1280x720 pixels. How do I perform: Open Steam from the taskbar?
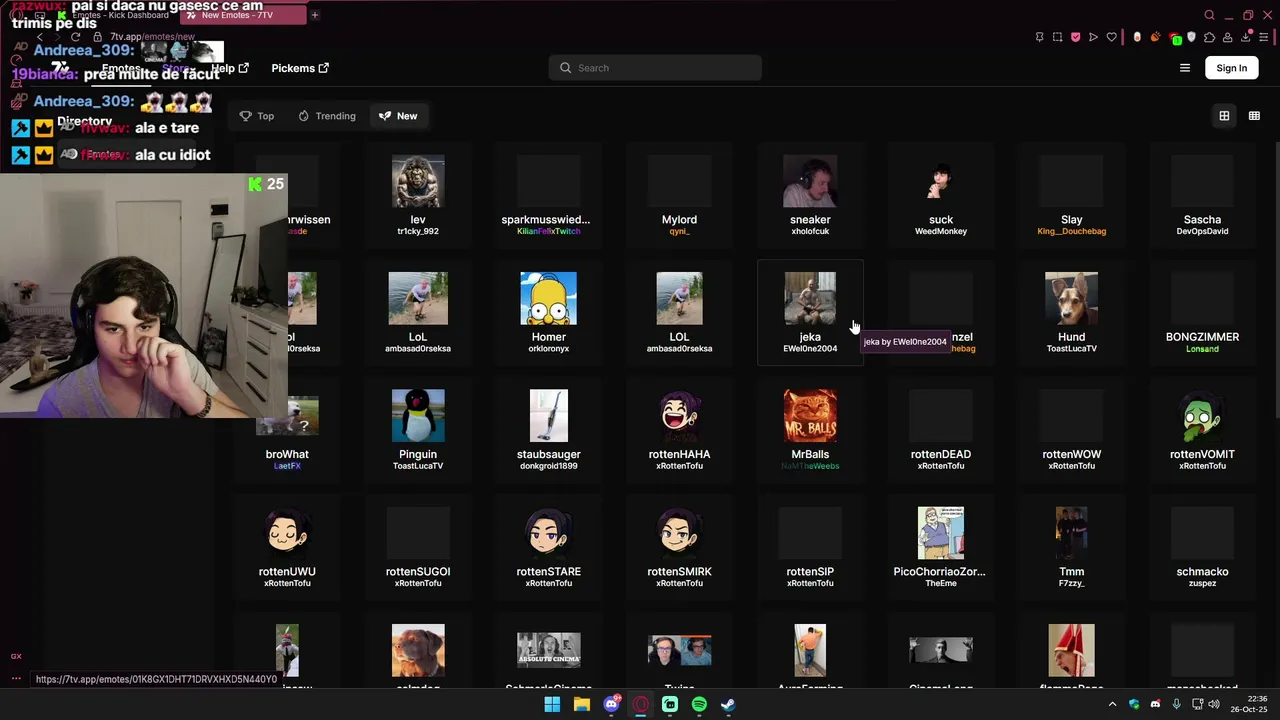coord(728,704)
